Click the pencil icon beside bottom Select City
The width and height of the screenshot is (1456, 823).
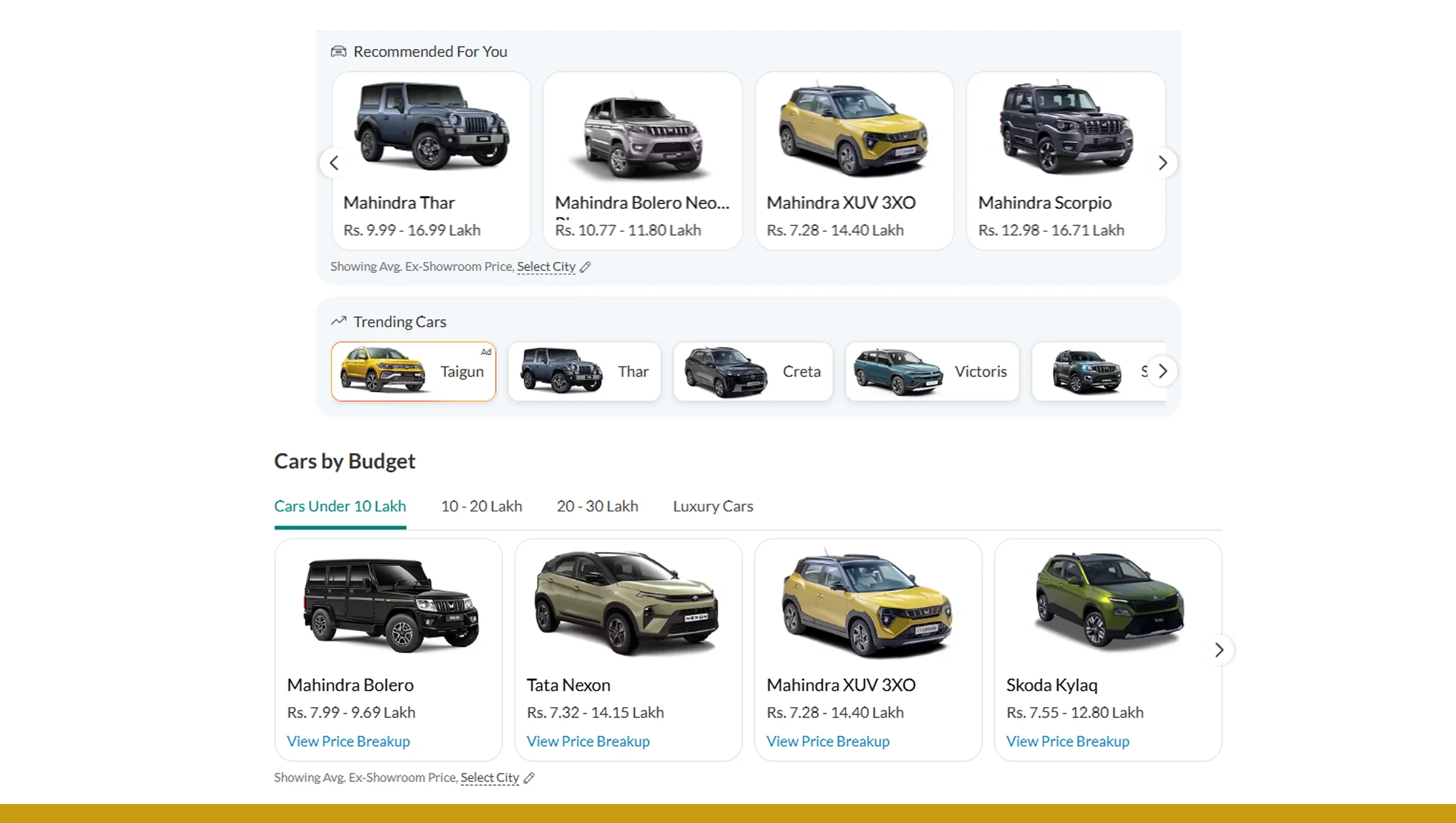coord(529,777)
